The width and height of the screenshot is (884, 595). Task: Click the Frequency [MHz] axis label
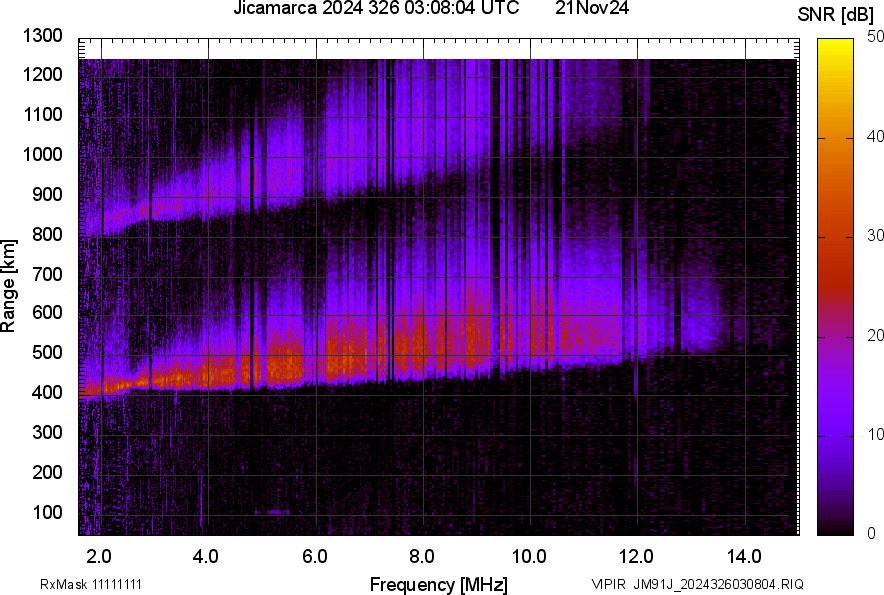(438, 584)
